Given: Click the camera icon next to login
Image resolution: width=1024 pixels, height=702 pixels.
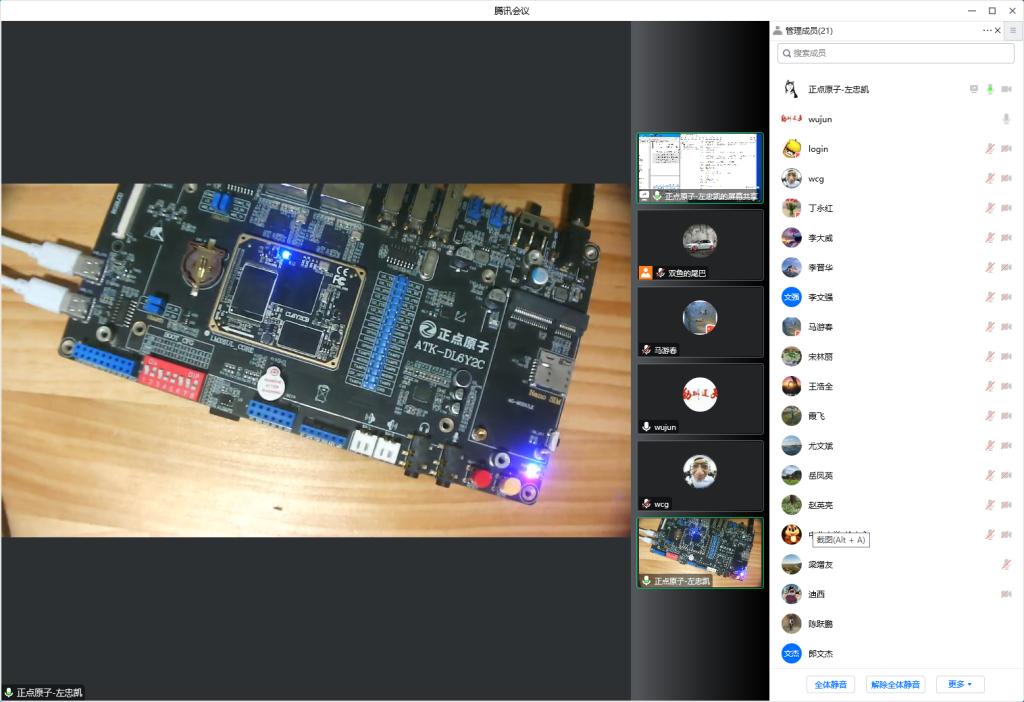Looking at the screenshot, I should click(1006, 149).
